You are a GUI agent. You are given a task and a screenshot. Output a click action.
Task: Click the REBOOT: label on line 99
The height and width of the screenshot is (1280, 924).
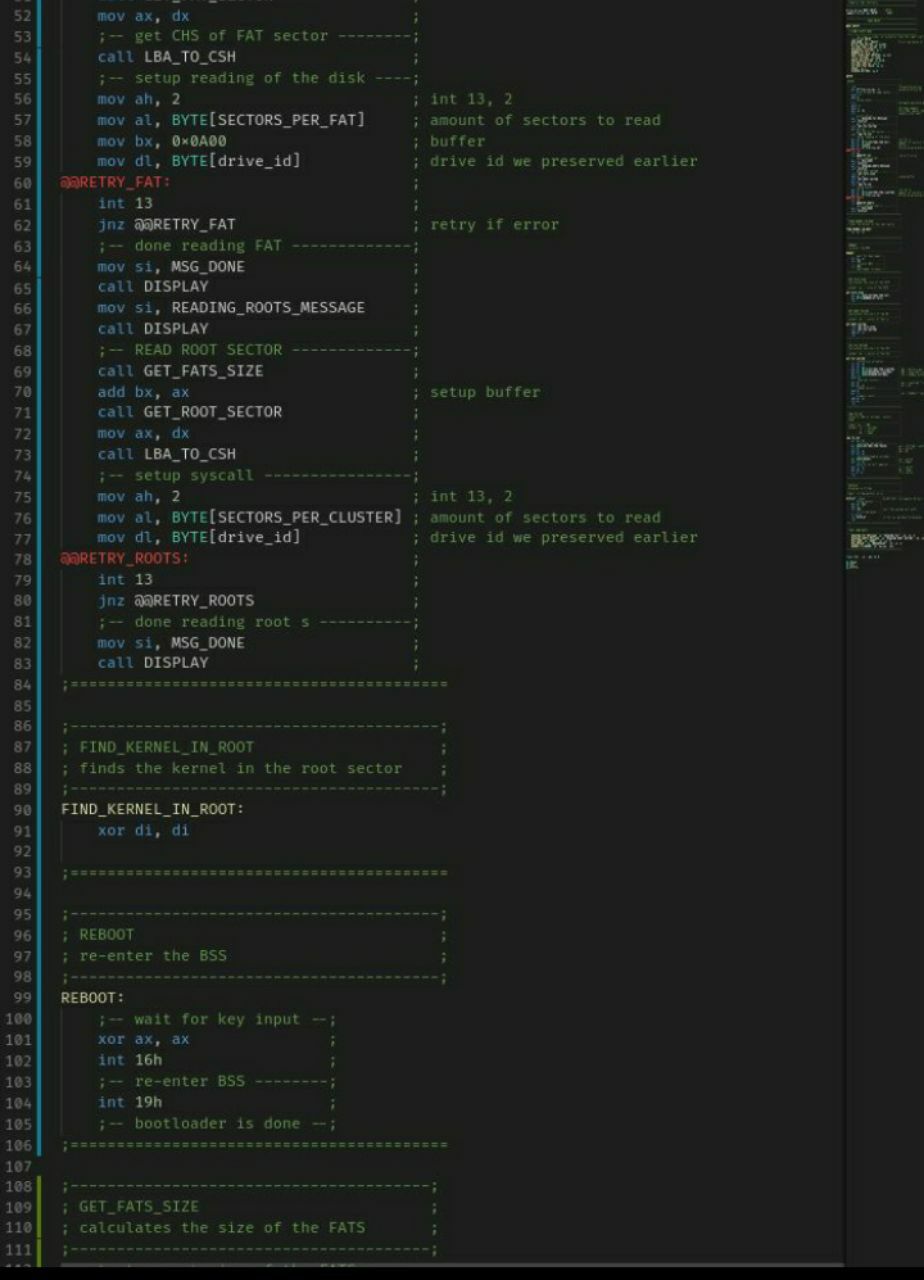(93, 998)
